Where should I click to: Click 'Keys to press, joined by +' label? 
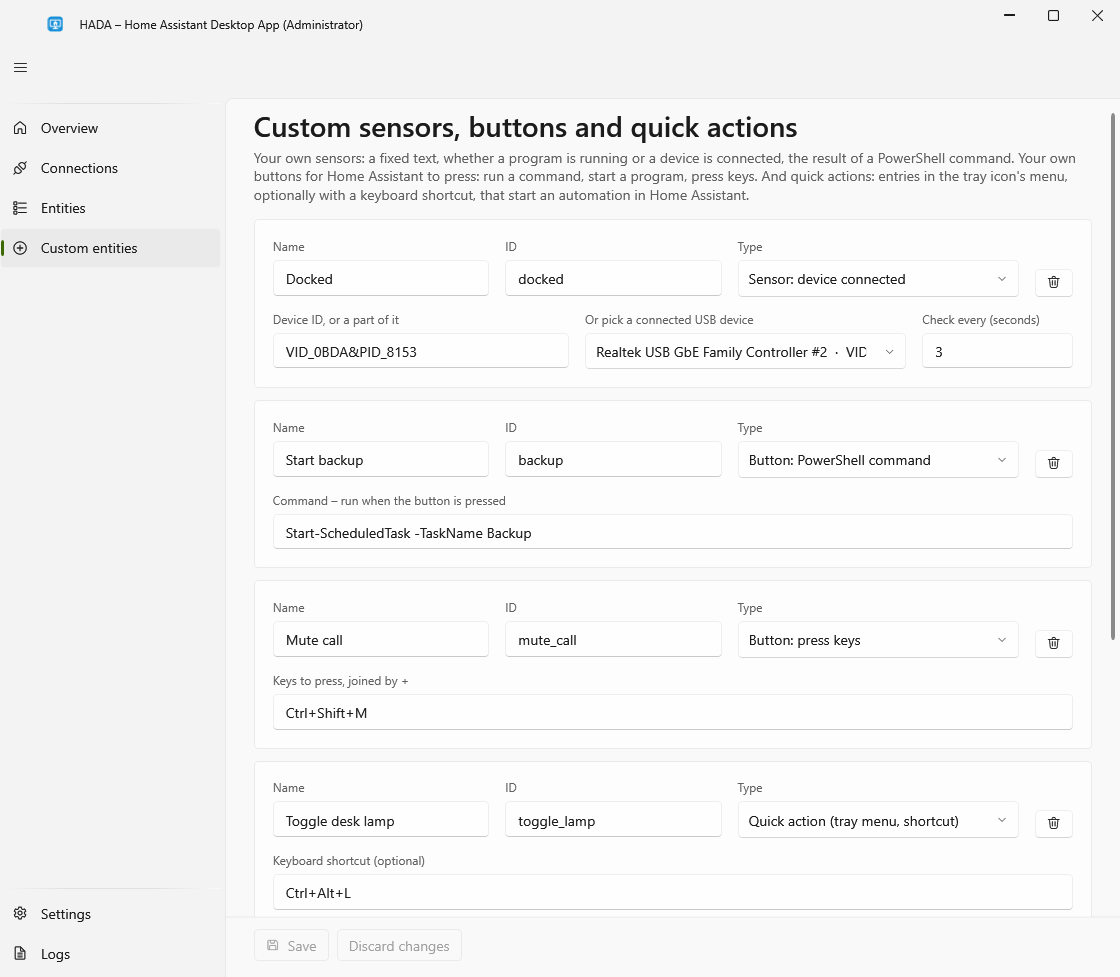[x=340, y=681]
